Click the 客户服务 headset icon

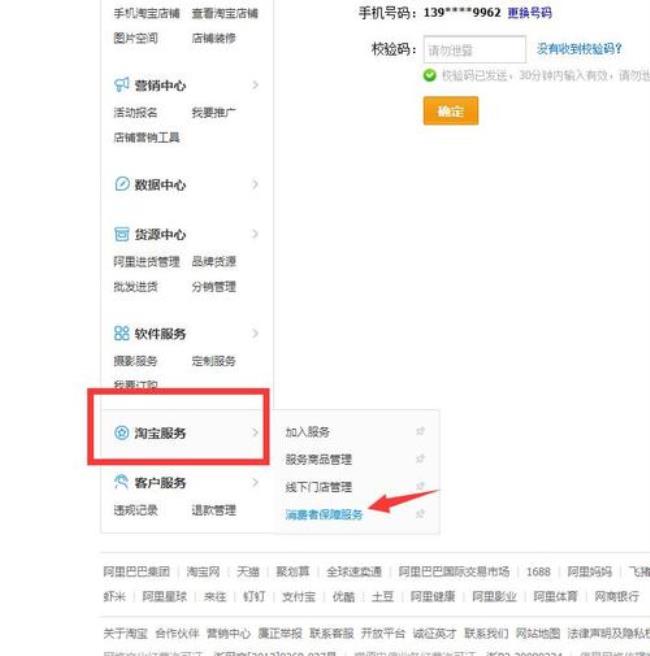121,482
